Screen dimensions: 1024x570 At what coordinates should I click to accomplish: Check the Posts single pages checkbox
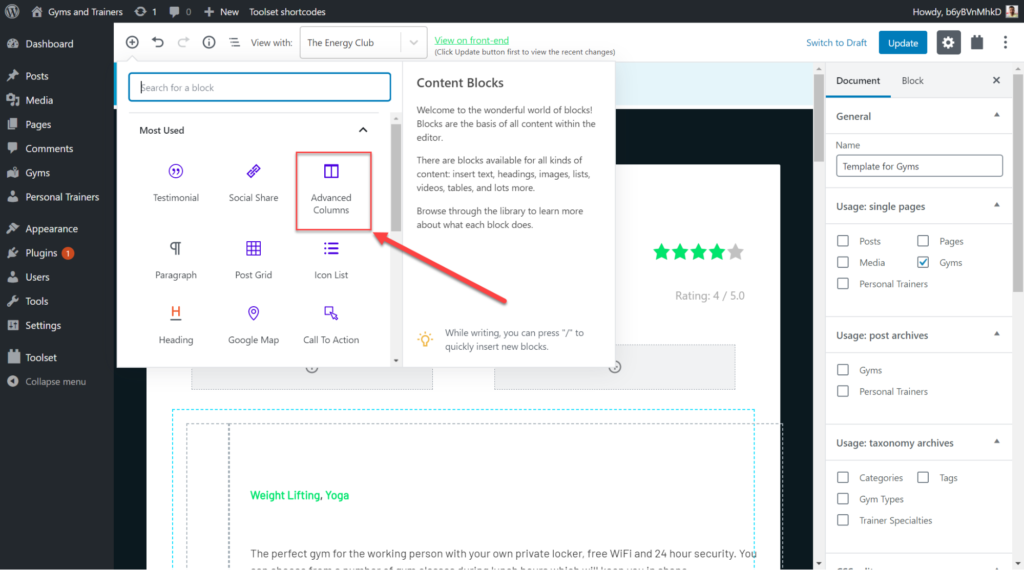tap(843, 241)
